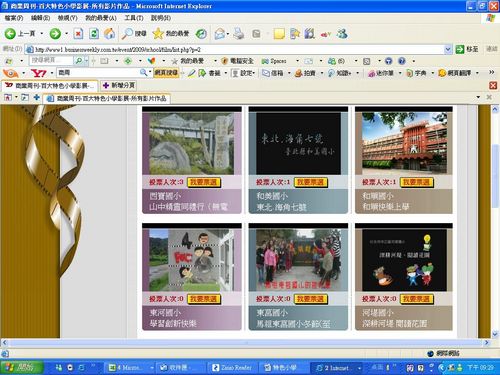500x375 pixels.
Task: Go to Home page icon
Action: tap(110, 33)
